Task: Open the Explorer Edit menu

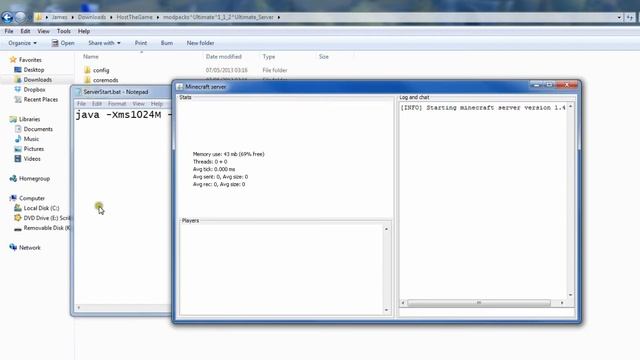Action: [x=25, y=31]
